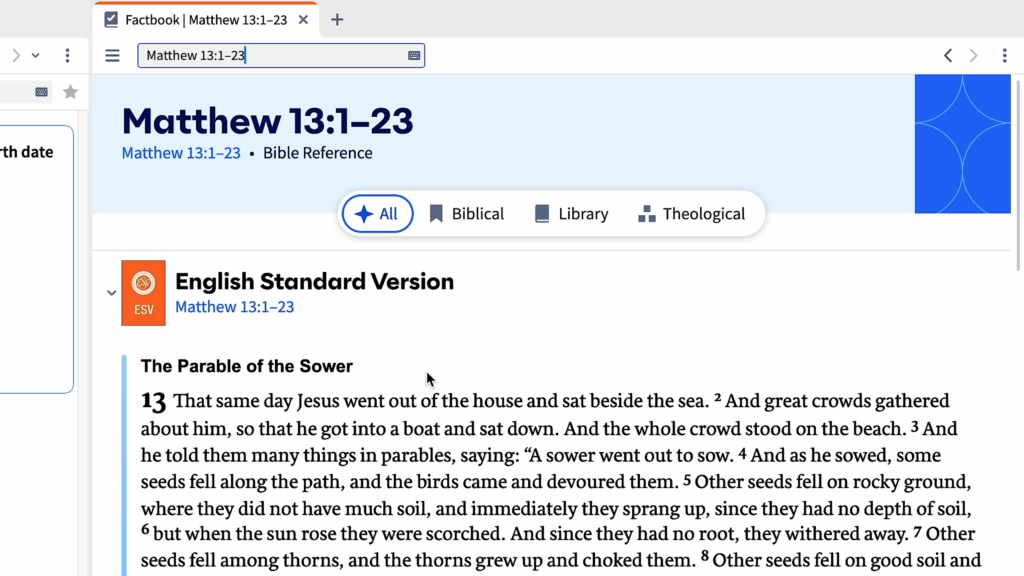Click the Factbook forward arrow
1024x576 pixels.
point(973,56)
